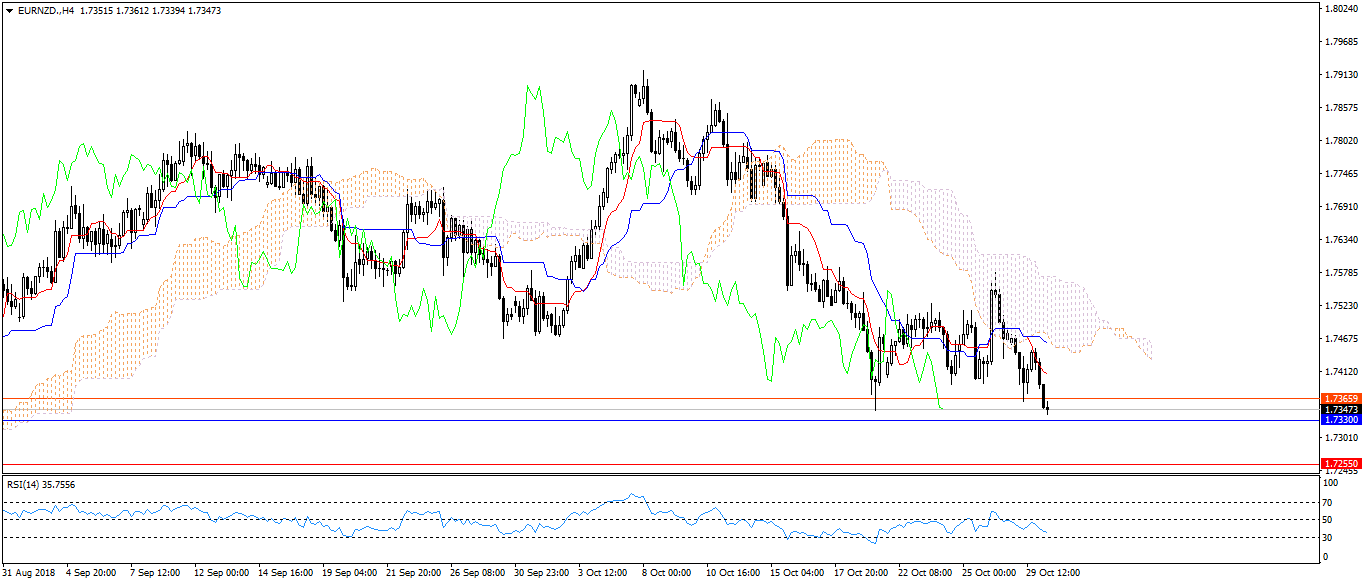
Task: Click the 29 Oct 12:00 time label
Action: (x=1052, y=574)
